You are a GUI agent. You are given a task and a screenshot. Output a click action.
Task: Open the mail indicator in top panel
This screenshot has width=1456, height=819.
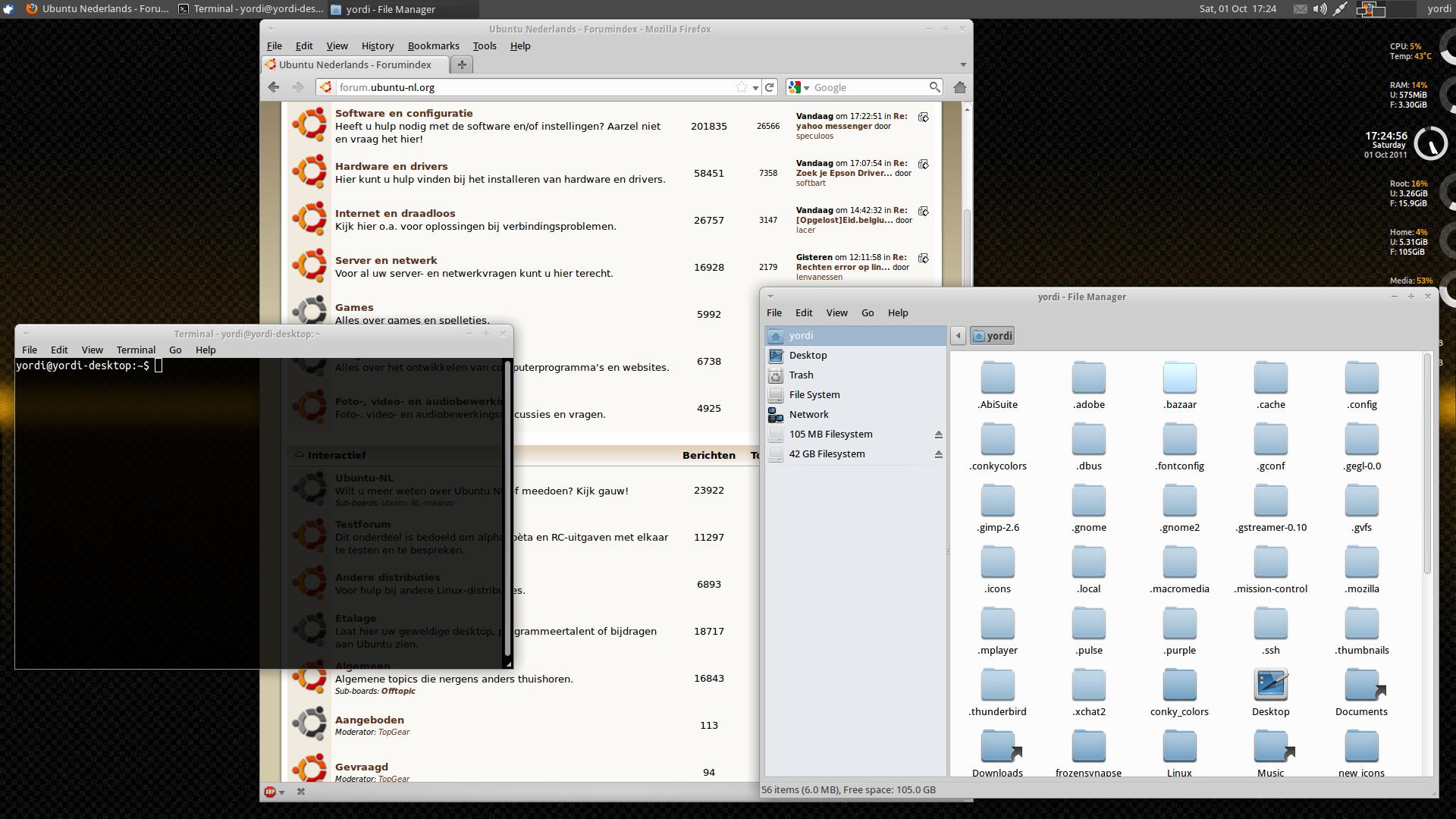coord(1300,9)
